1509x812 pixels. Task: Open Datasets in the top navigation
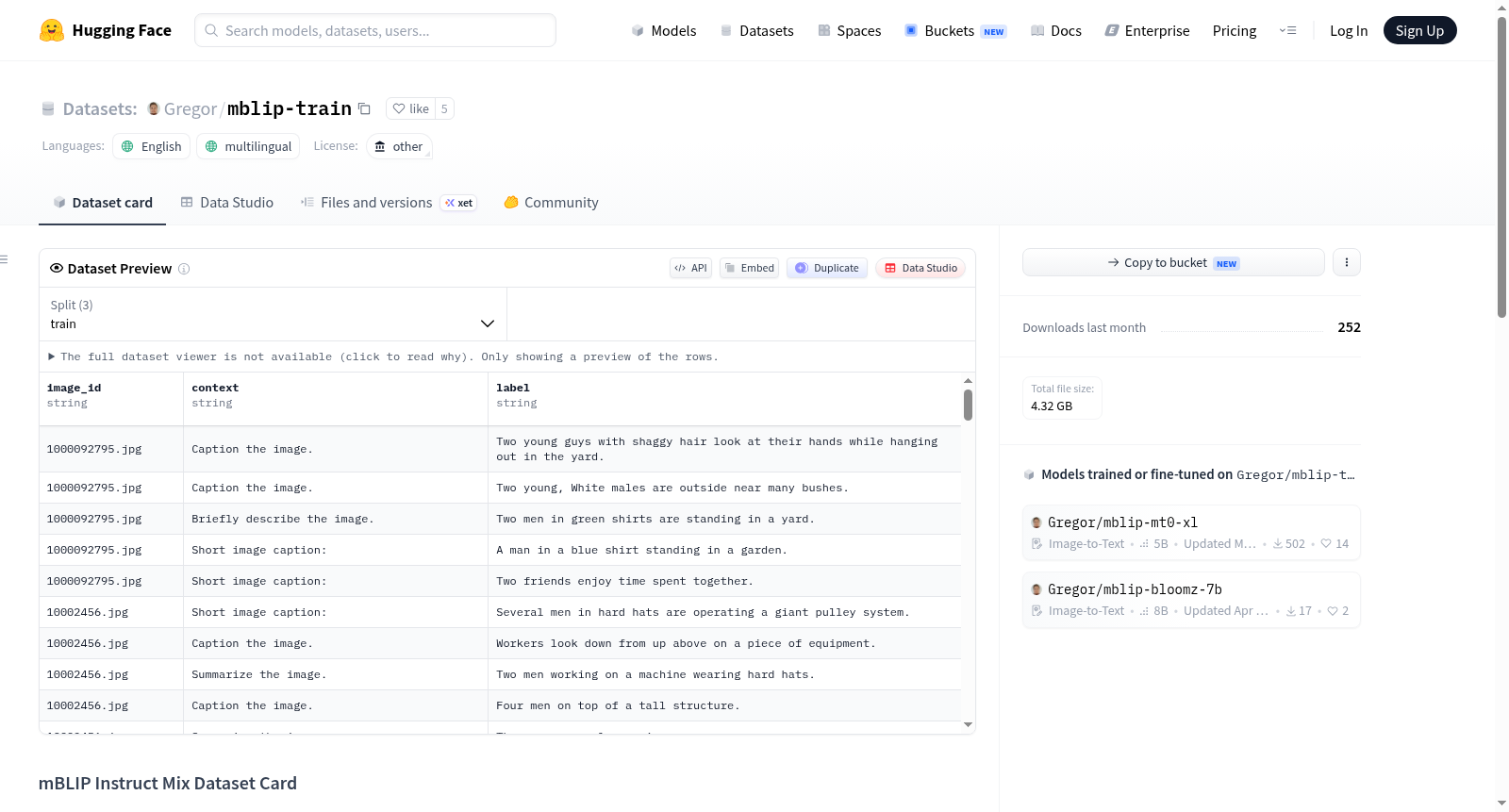756,30
